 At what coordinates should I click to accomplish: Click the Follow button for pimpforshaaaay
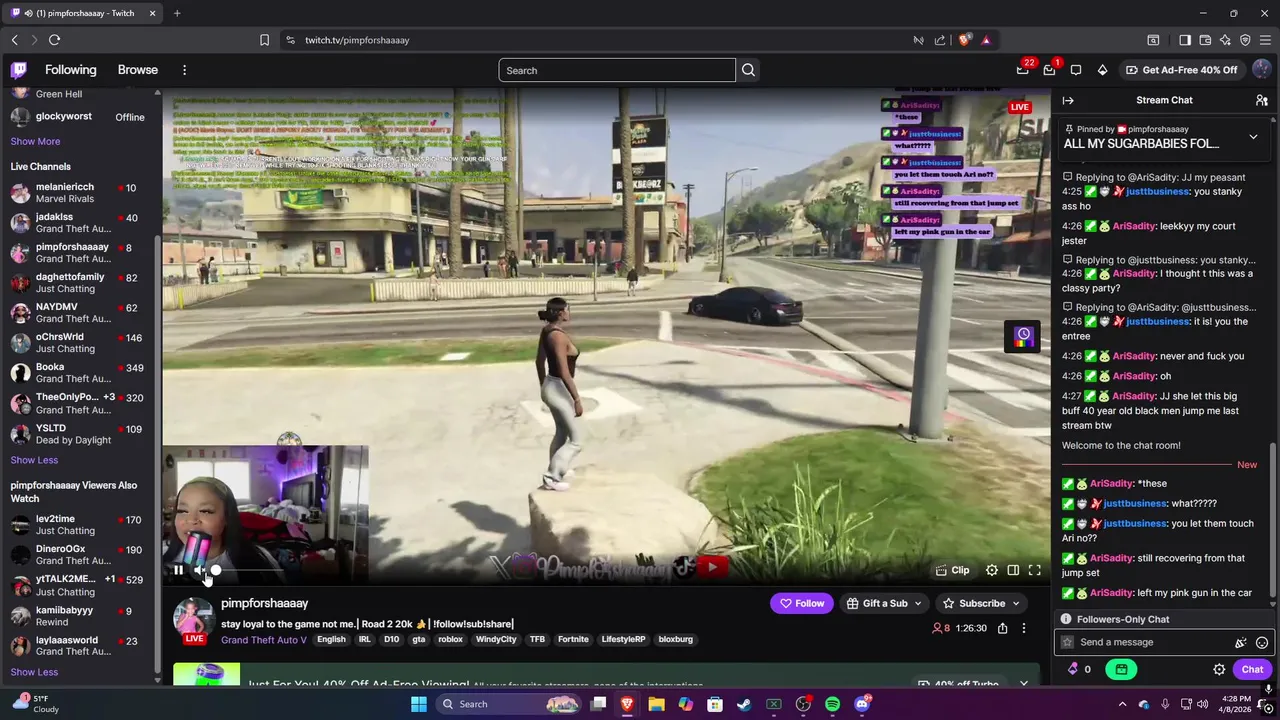tap(802, 603)
